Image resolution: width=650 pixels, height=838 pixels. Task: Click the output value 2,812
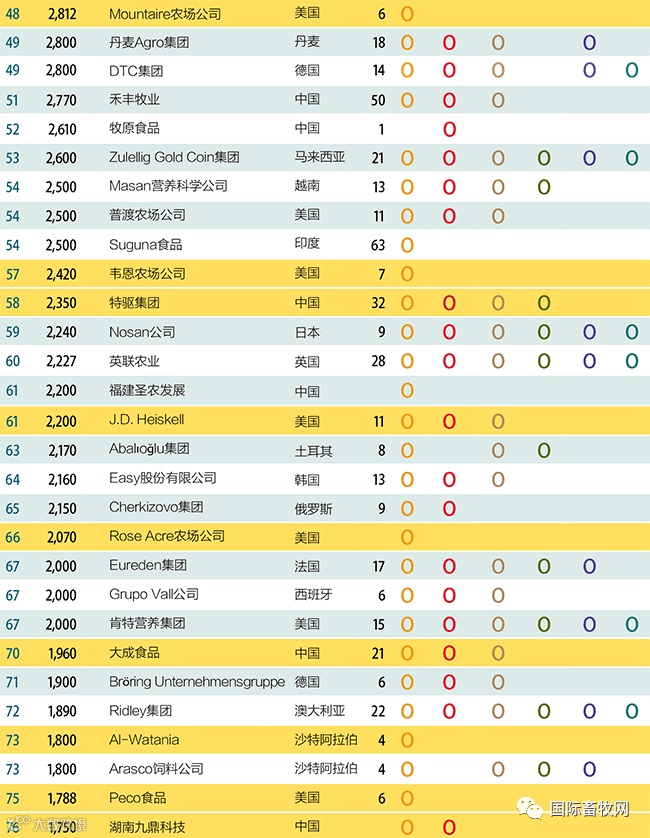point(62,14)
